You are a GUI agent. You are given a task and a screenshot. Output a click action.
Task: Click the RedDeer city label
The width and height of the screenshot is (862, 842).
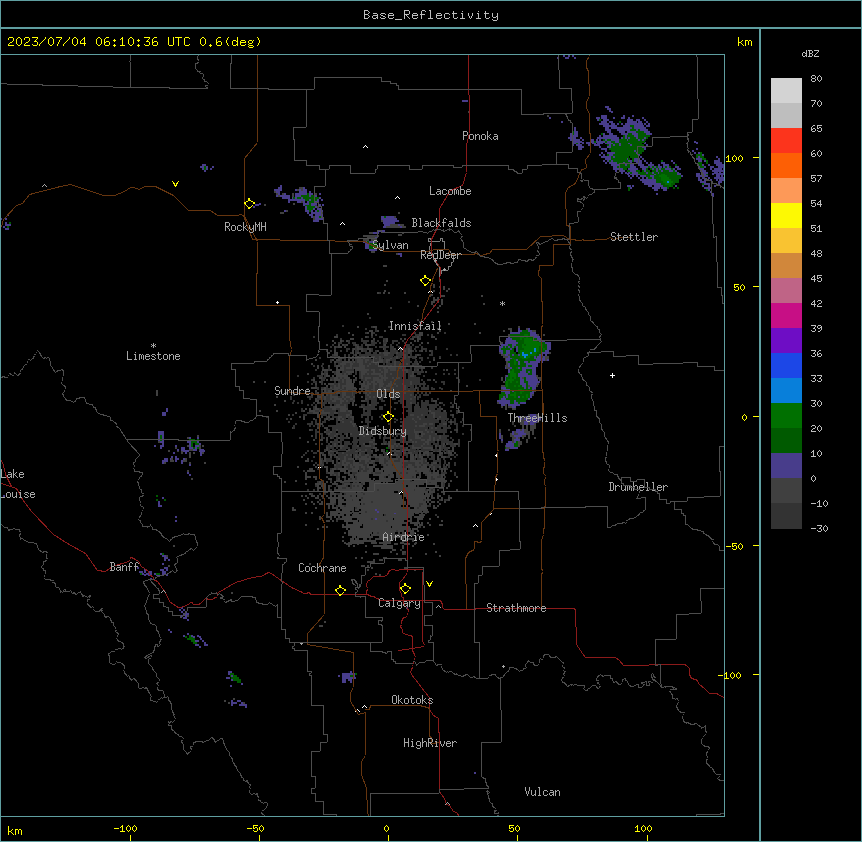[x=440, y=255]
